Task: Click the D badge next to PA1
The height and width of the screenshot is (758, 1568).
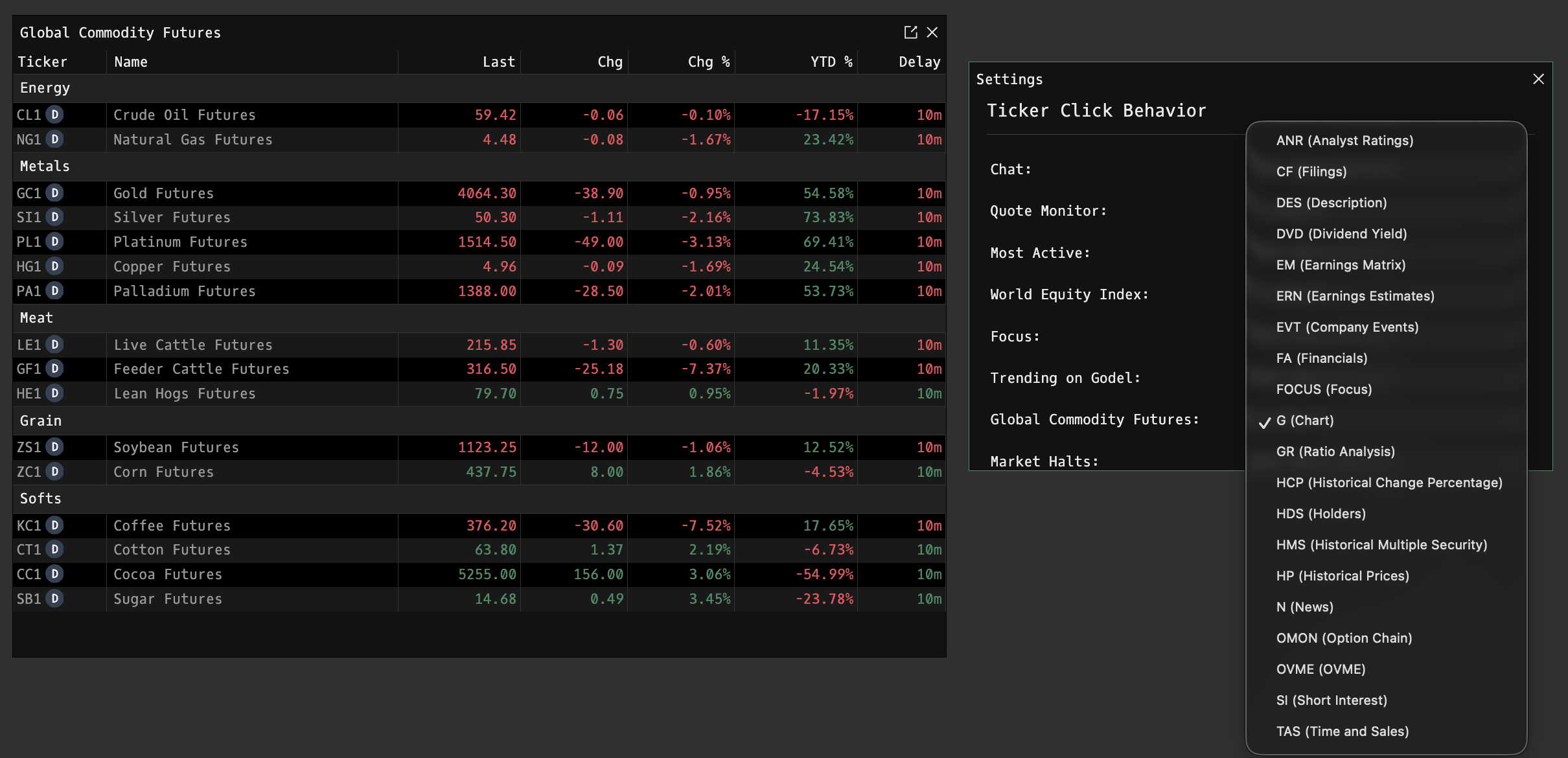Action: click(x=55, y=291)
